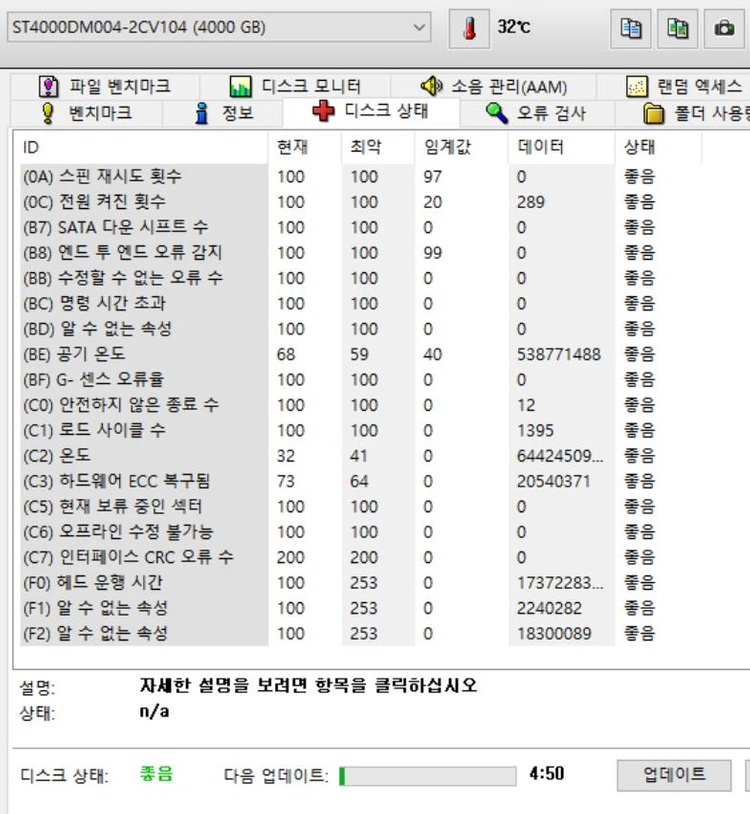
Task: Click the thermometer temperature icon
Action: click(x=469, y=28)
